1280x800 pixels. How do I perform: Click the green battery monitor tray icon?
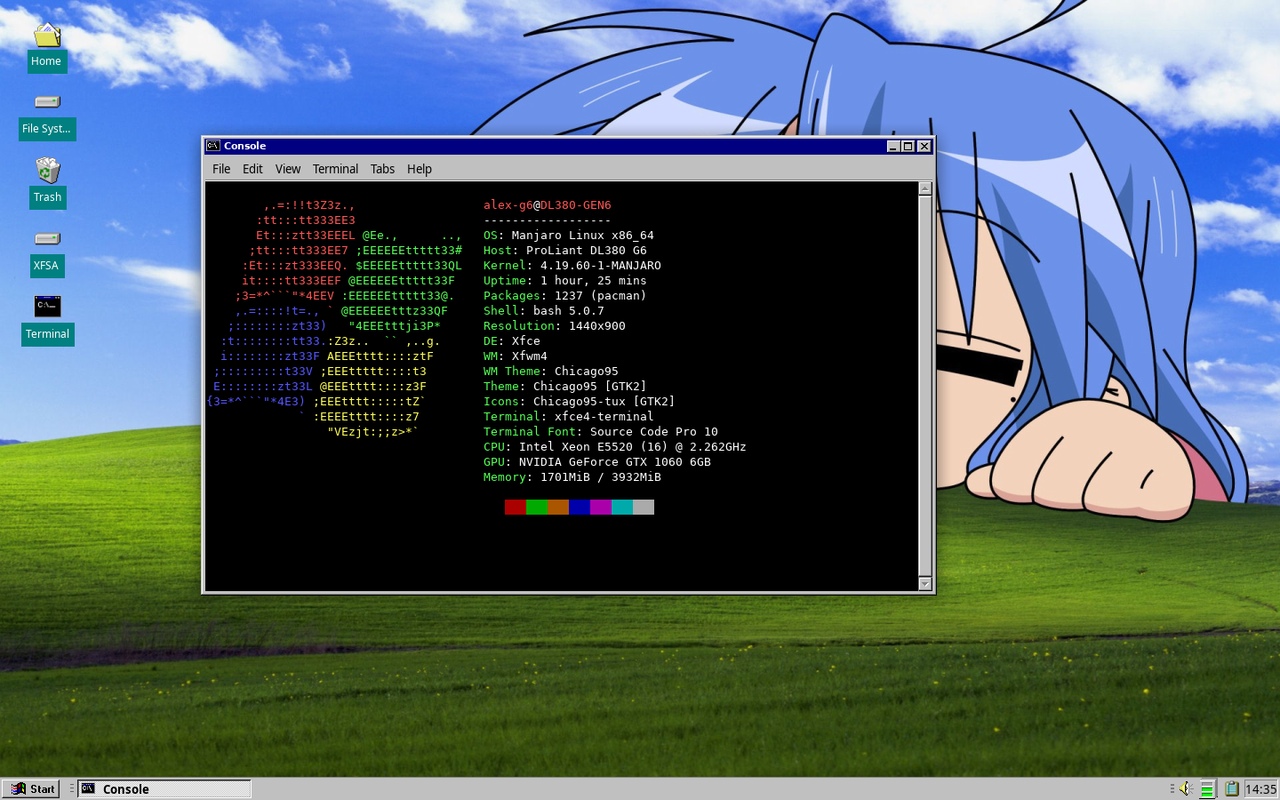click(x=1207, y=789)
